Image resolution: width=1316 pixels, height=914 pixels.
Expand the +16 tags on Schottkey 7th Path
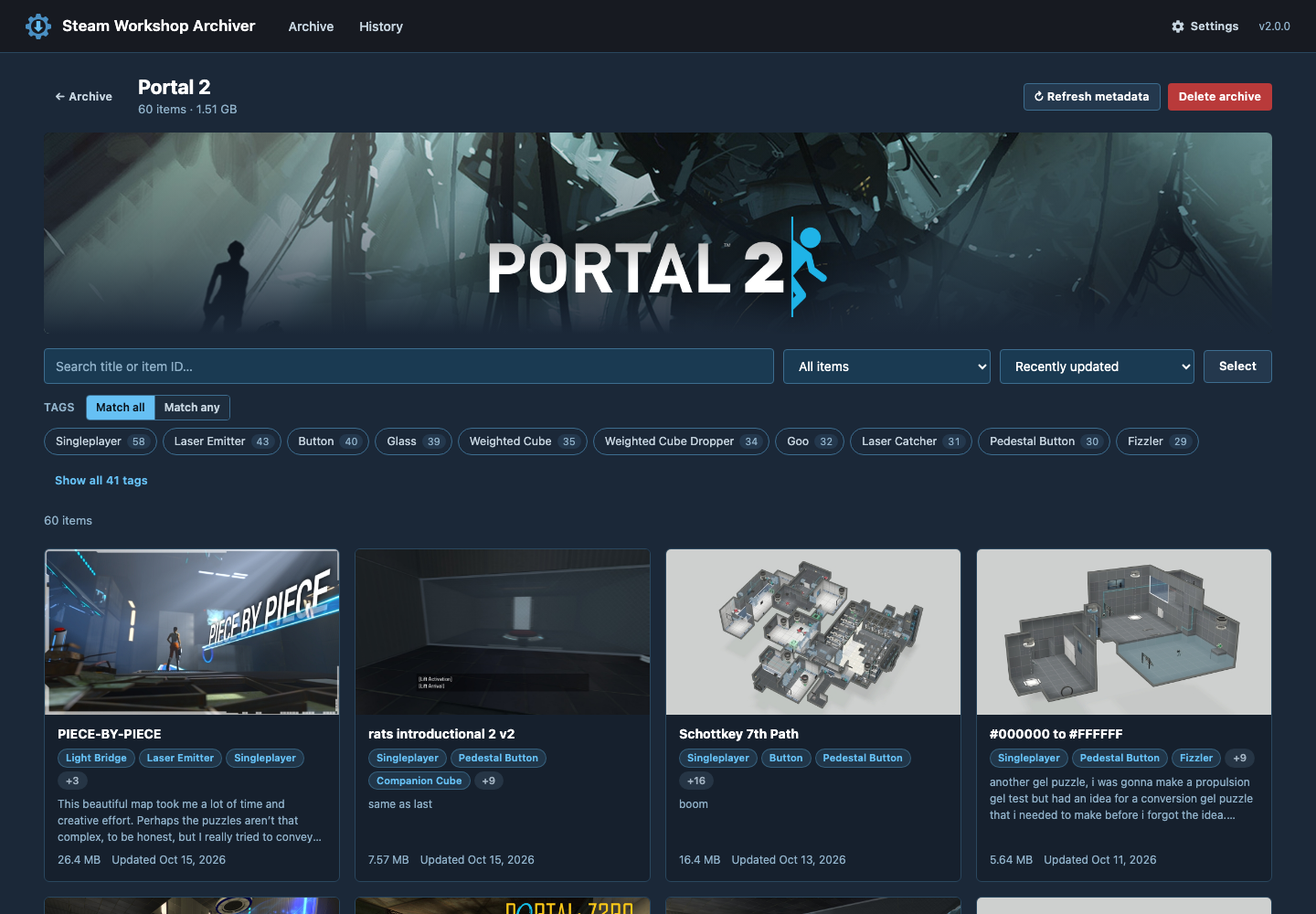pyautogui.click(x=696, y=781)
